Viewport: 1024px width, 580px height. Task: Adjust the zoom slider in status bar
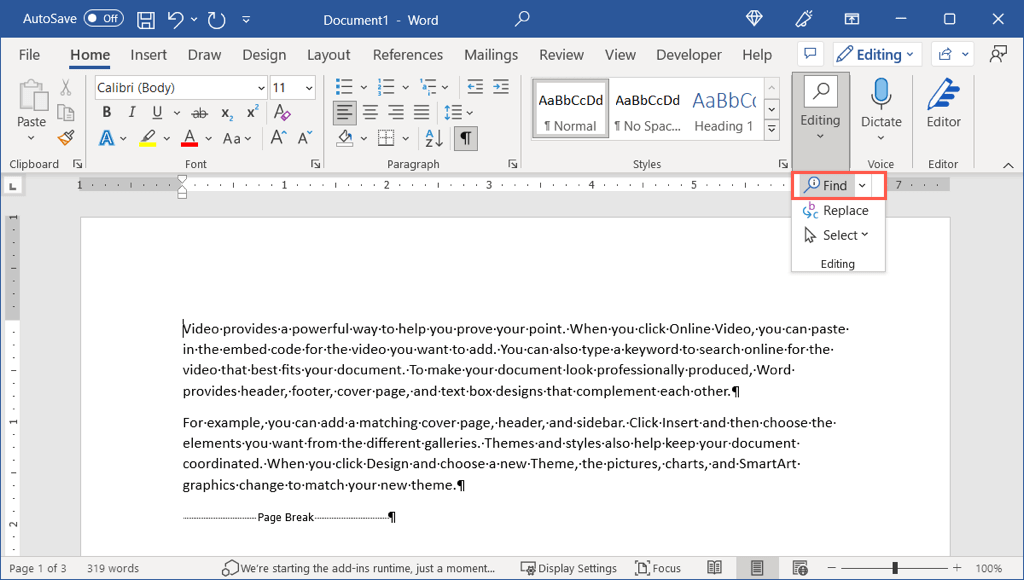pos(895,568)
